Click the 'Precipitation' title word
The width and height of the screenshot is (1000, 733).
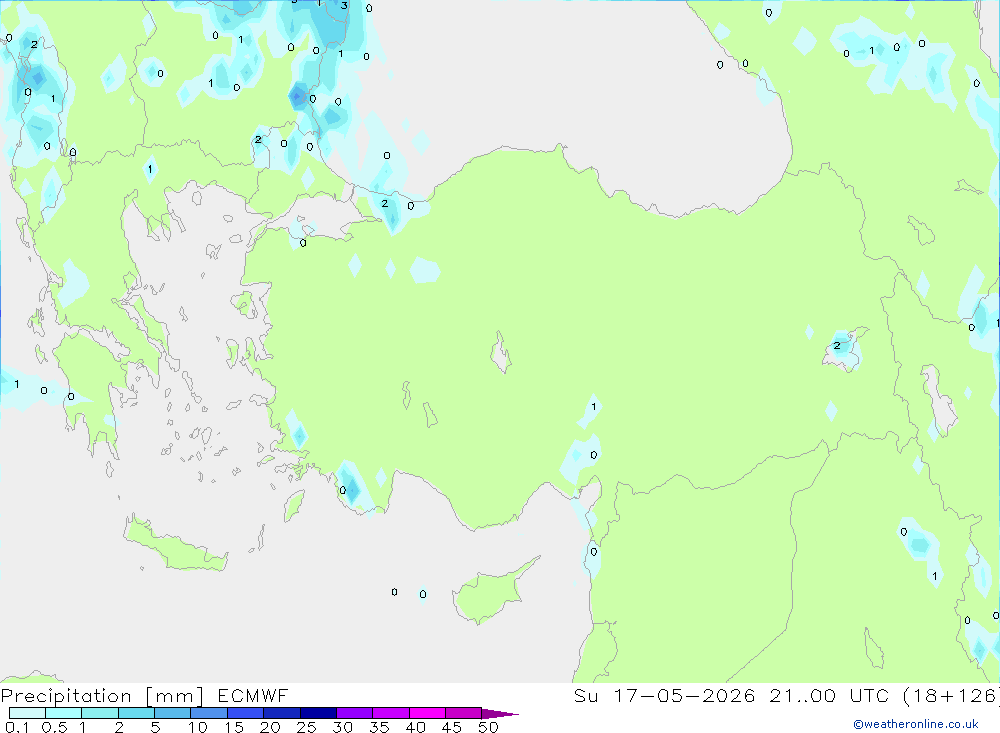66,696
